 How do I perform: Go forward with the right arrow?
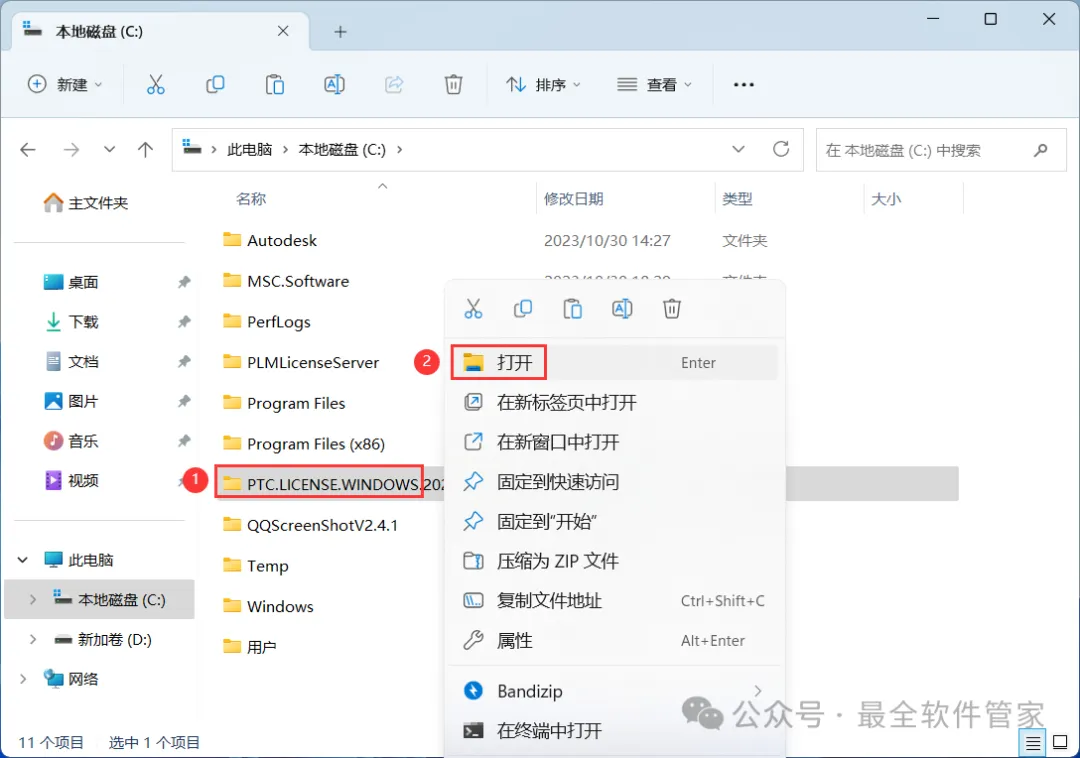click(x=71, y=149)
